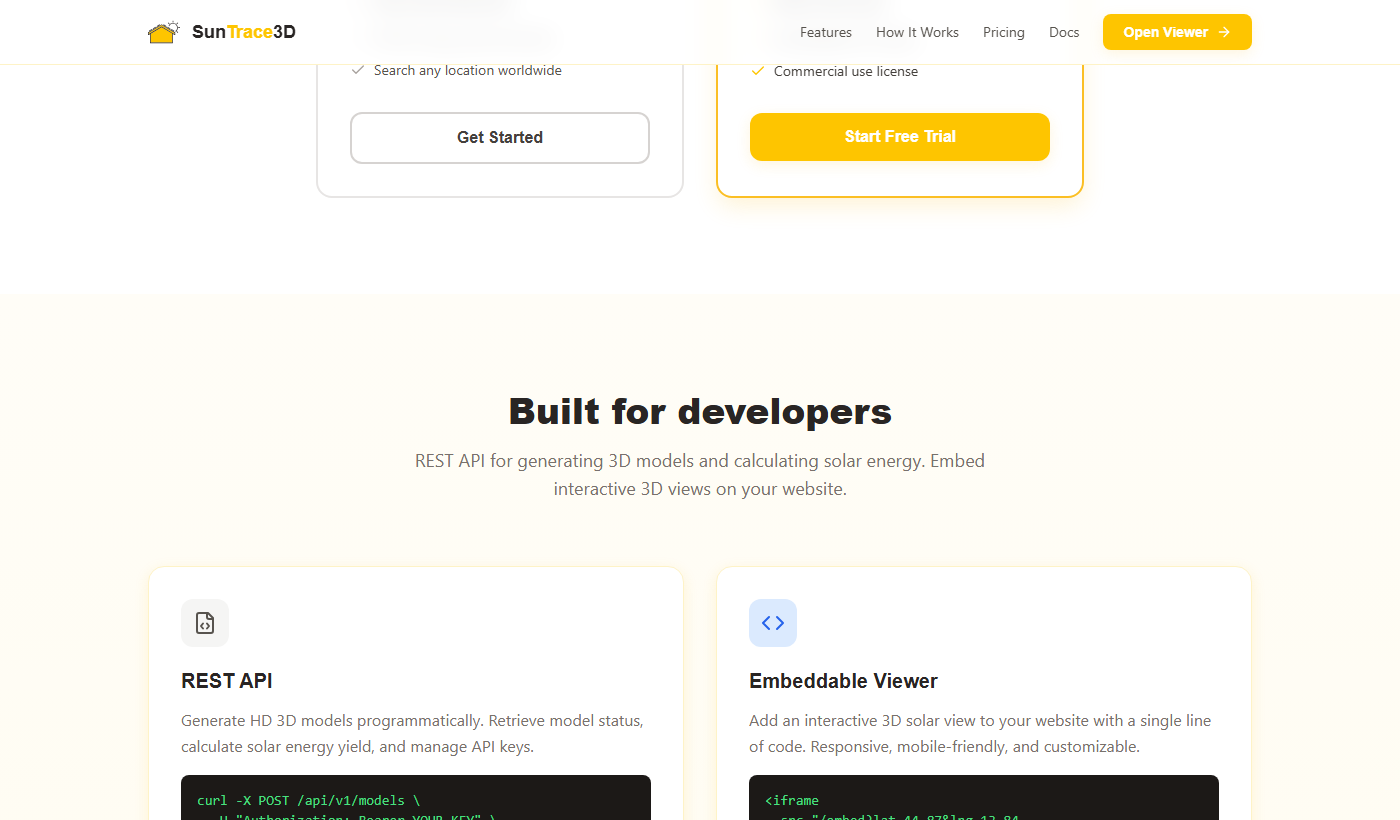This screenshot has width=1400, height=820.
Task: Click the SunTrace3D brand name text
Action: click(243, 31)
